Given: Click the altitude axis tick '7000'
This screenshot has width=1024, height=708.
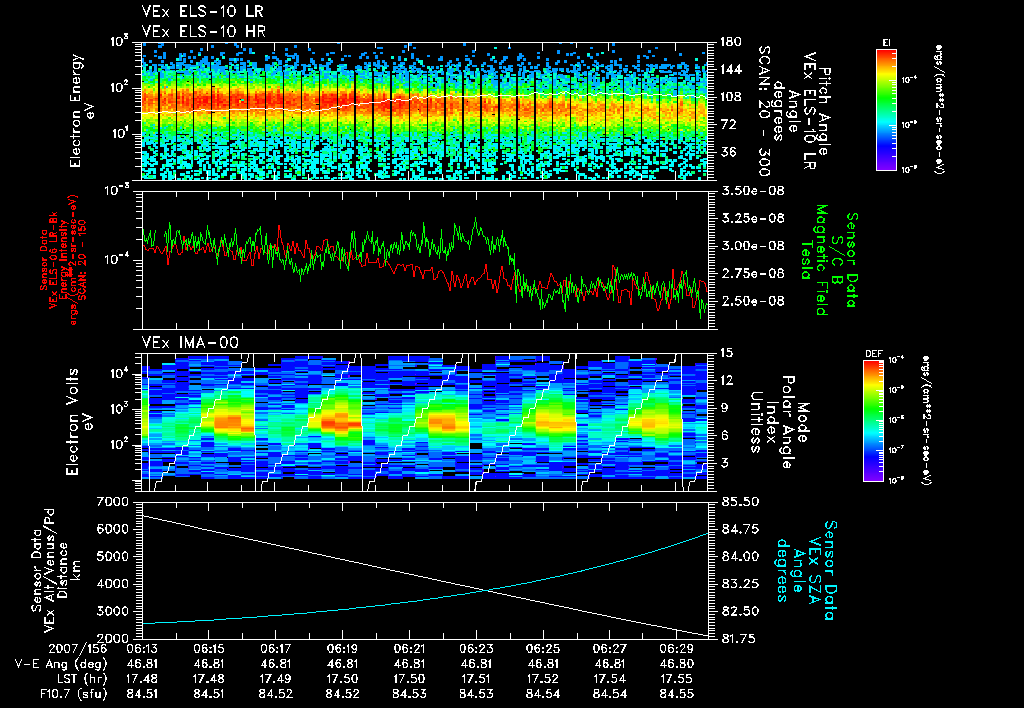Looking at the screenshot, I should click(112, 502).
